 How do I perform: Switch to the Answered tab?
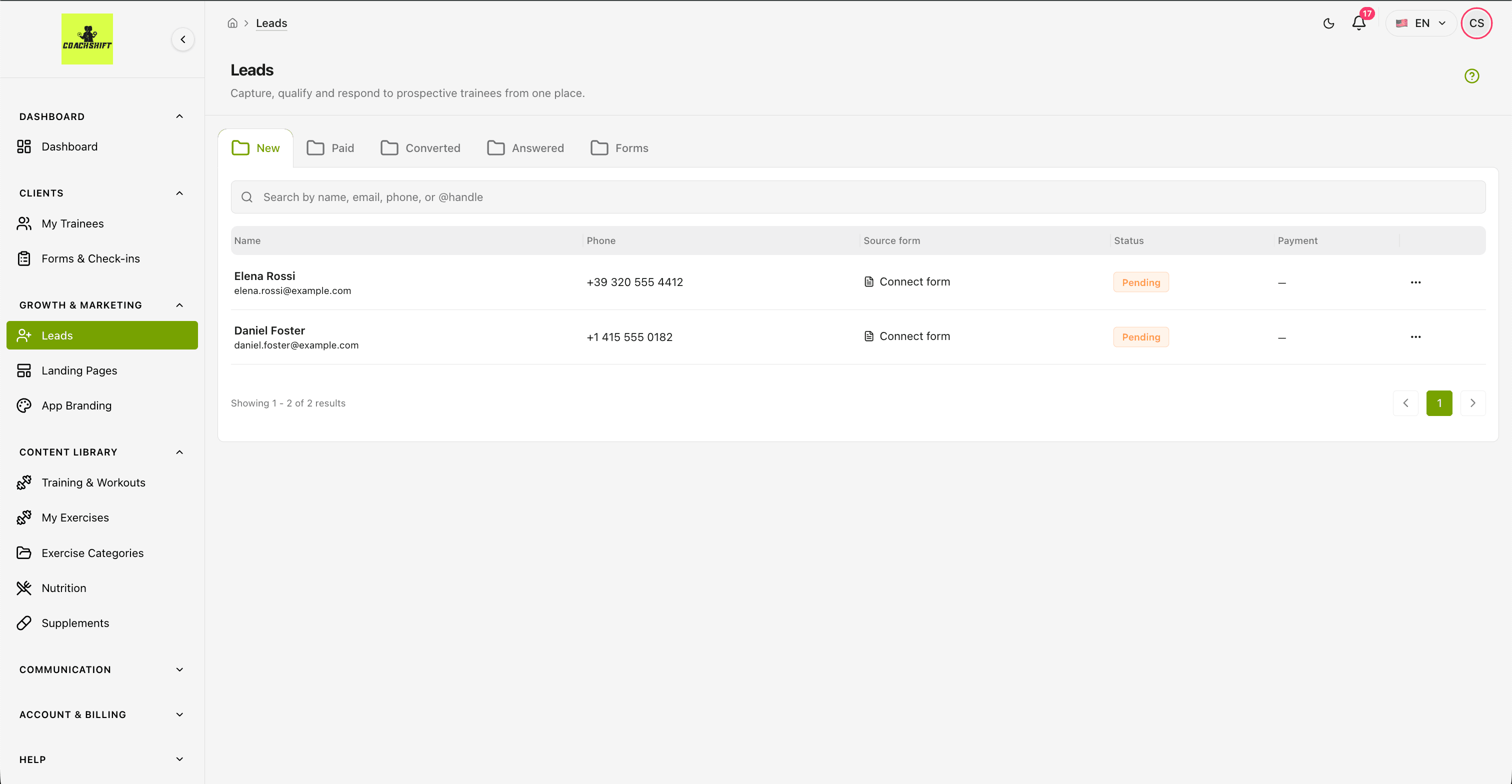point(525,148)
